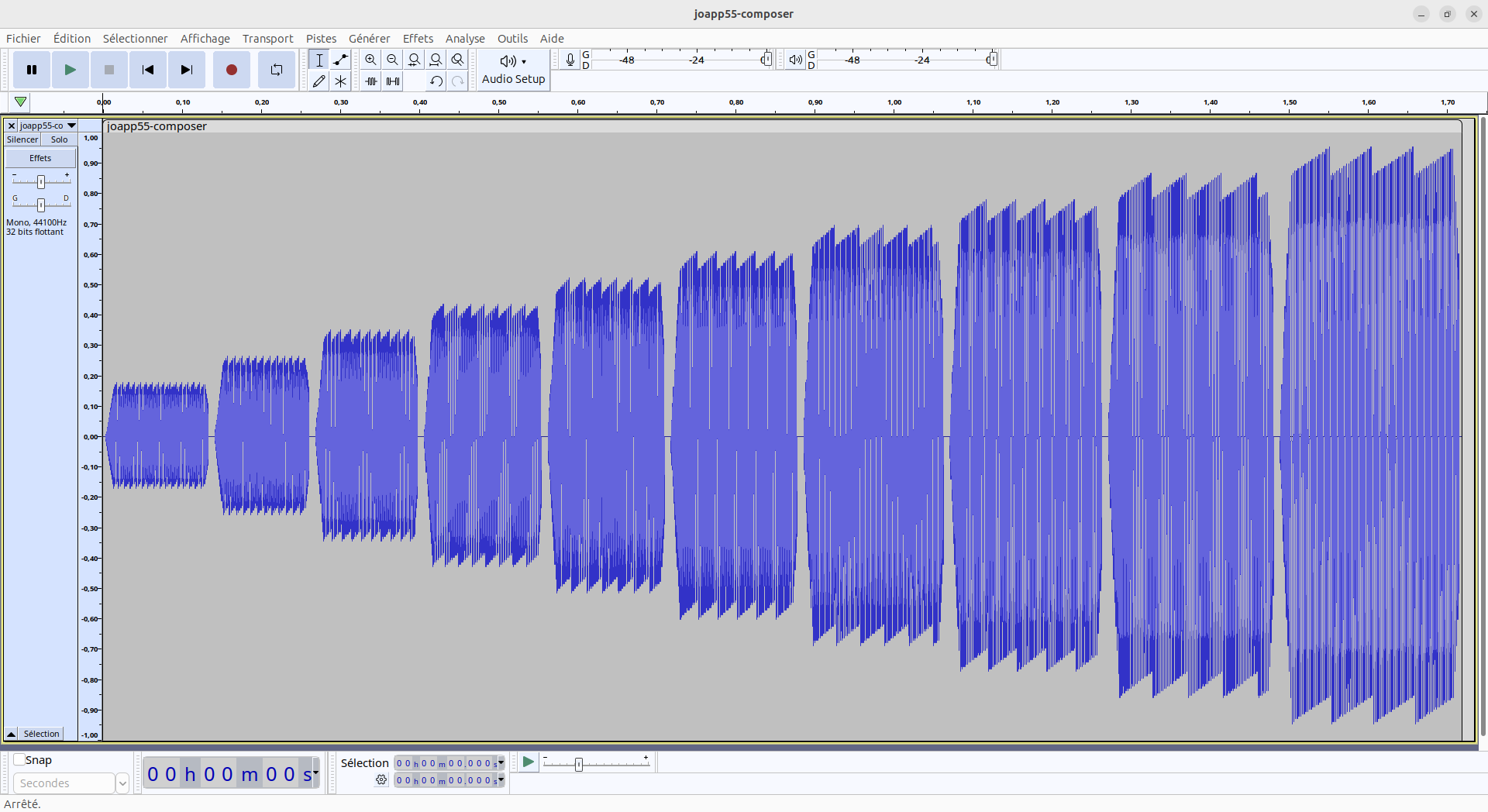Select the Multi-tool asterisk icon
The height and width of the screenshot is (812, 1488).
(x=340, y=81)
